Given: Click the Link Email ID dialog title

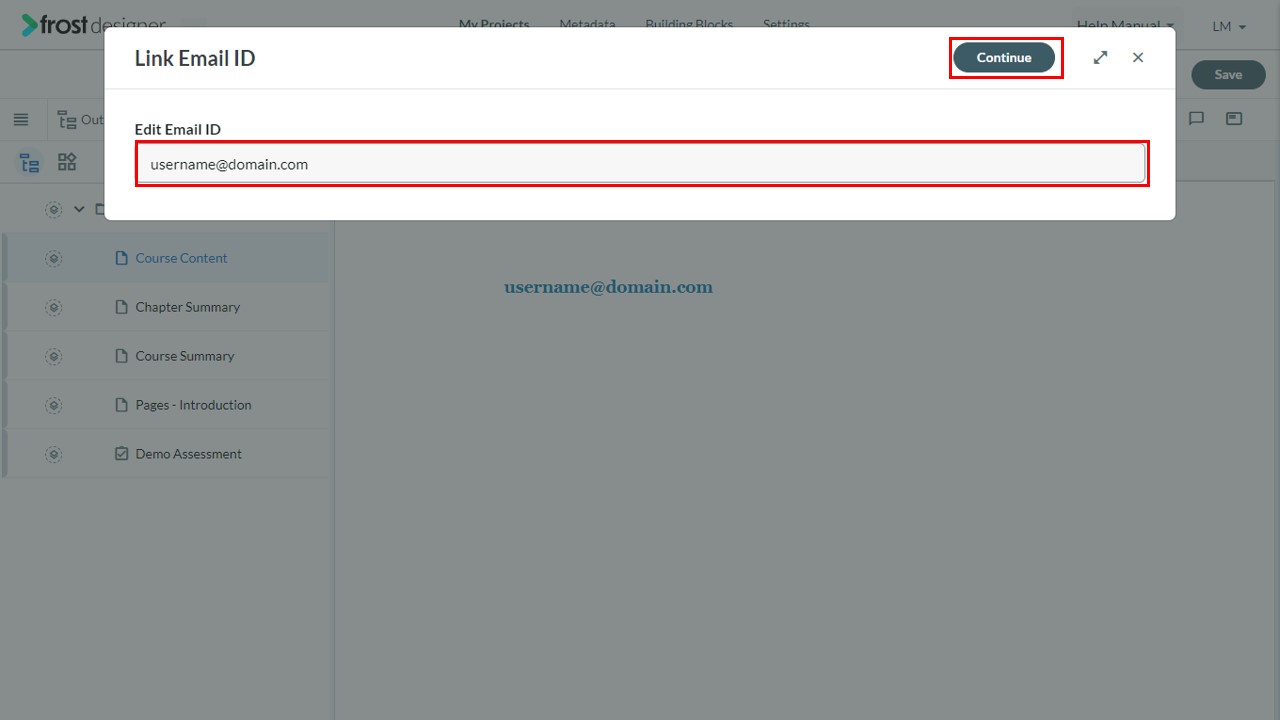Looking at the screenshot, I should click(x=195, y=58).
